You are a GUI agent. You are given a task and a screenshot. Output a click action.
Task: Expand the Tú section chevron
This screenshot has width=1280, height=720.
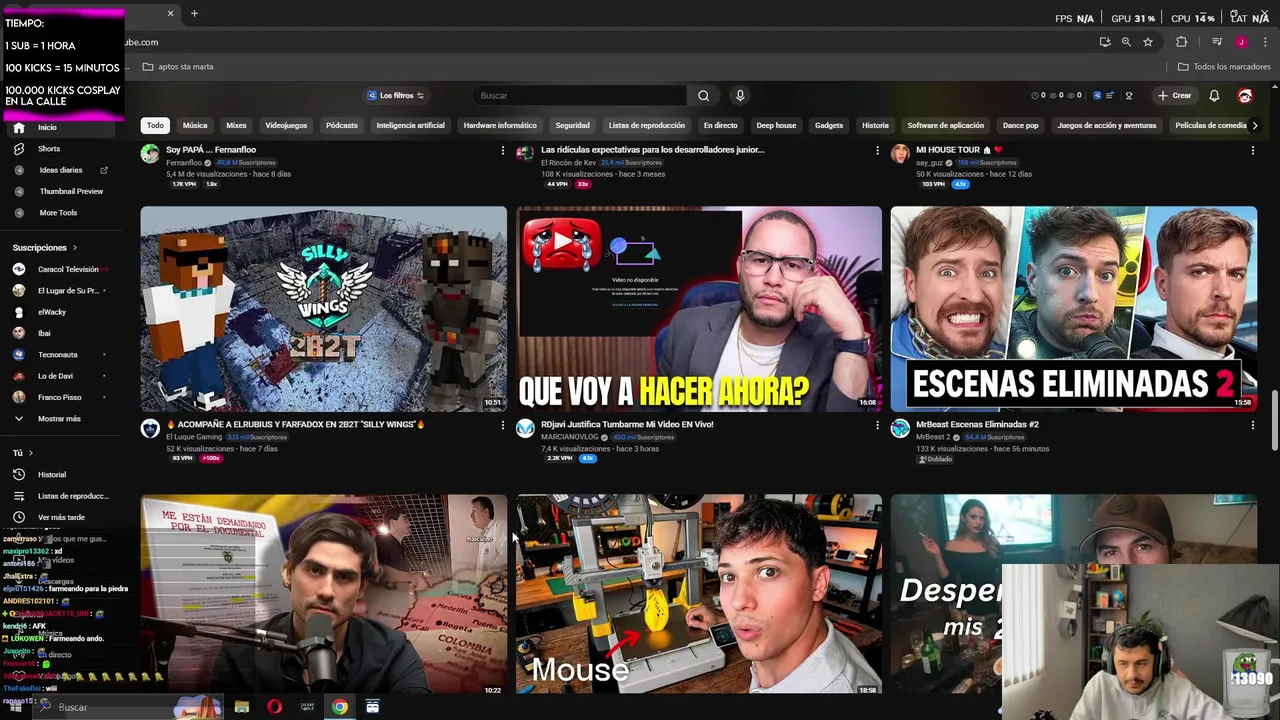point(30,453)
